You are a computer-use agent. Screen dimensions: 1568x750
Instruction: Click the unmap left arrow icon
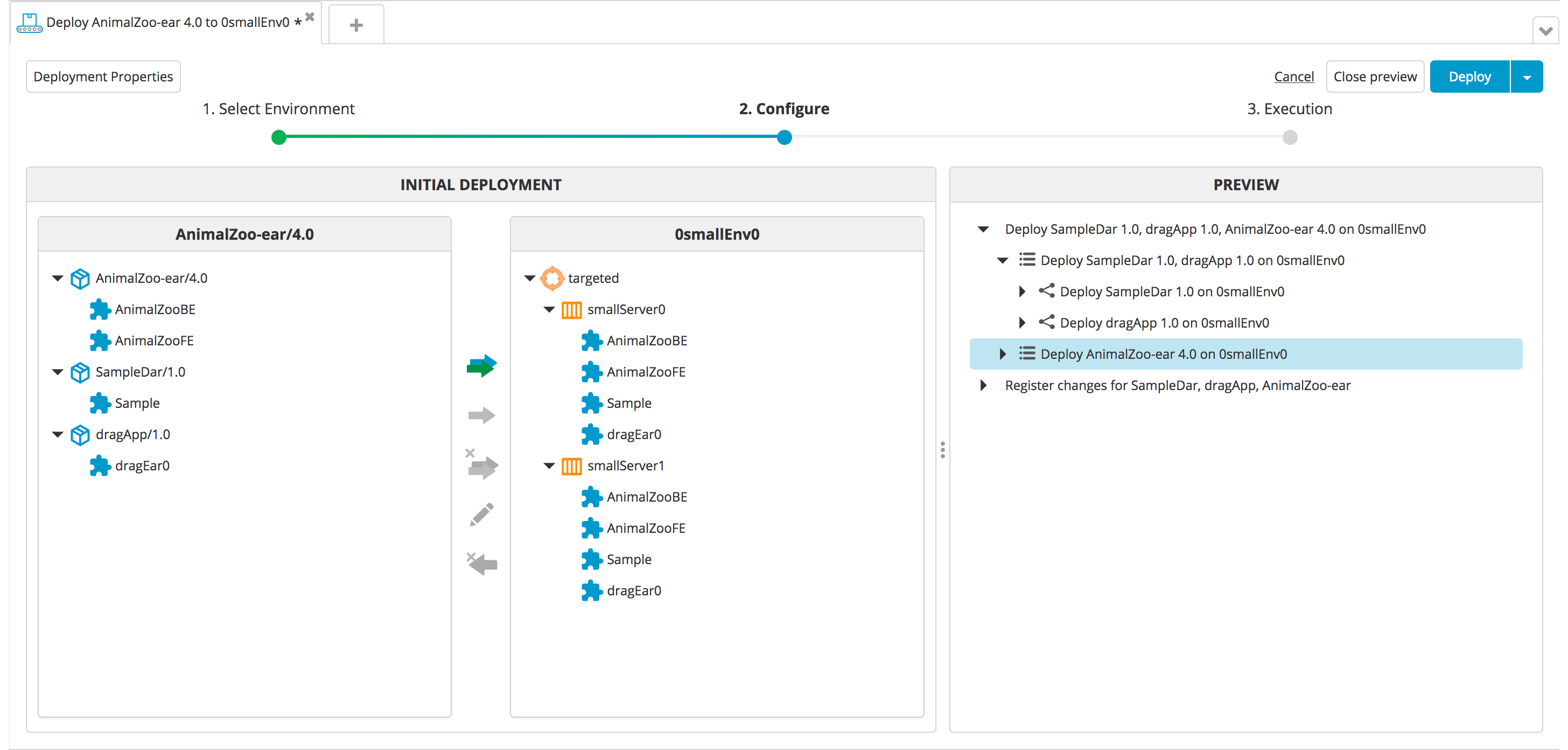click(x=481, y=564)
